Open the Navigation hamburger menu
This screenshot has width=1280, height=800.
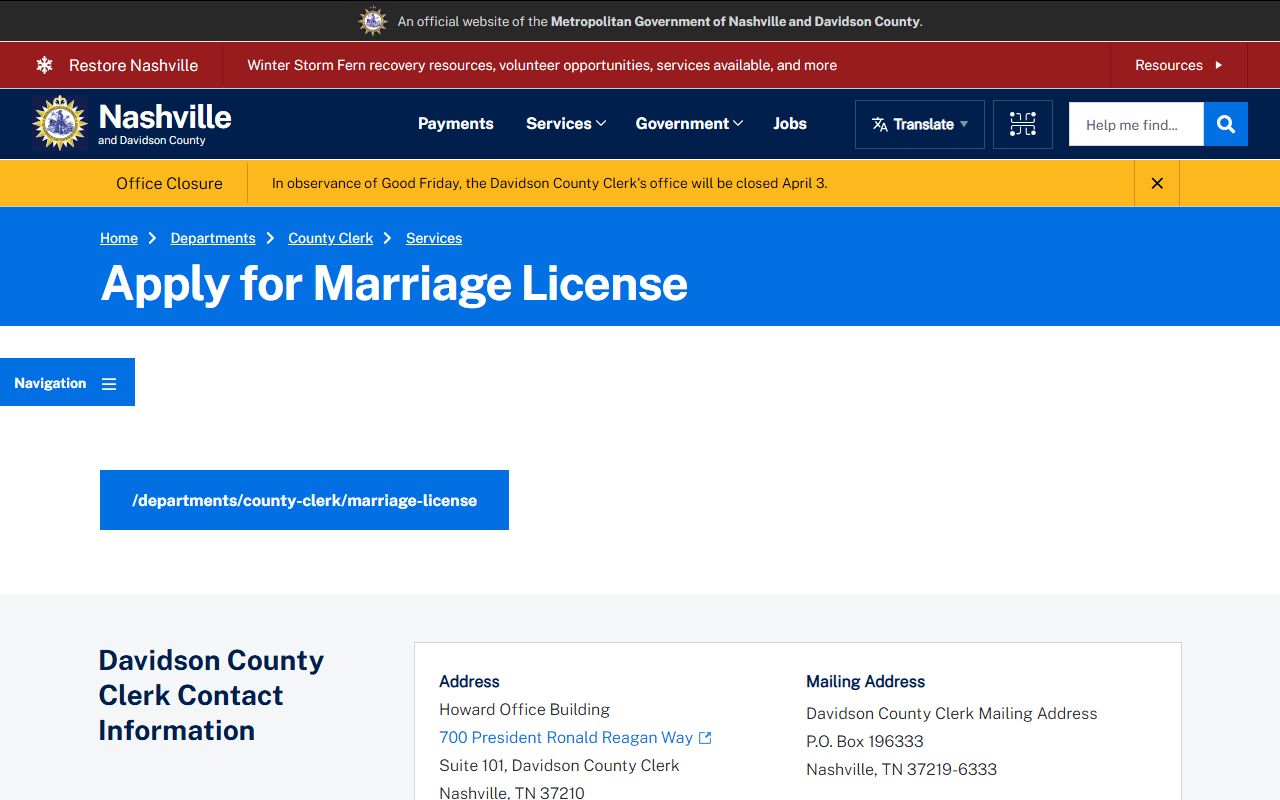[67, 382]
